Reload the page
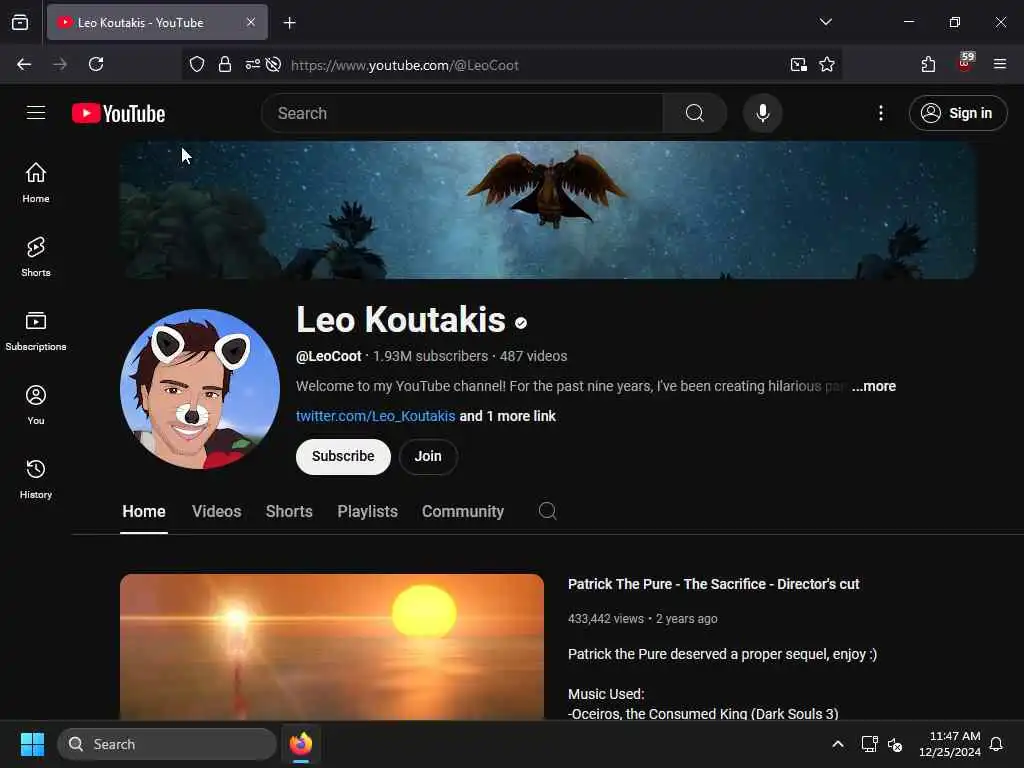This screenshot has width=1024, height=768. [x=96, y=64]
